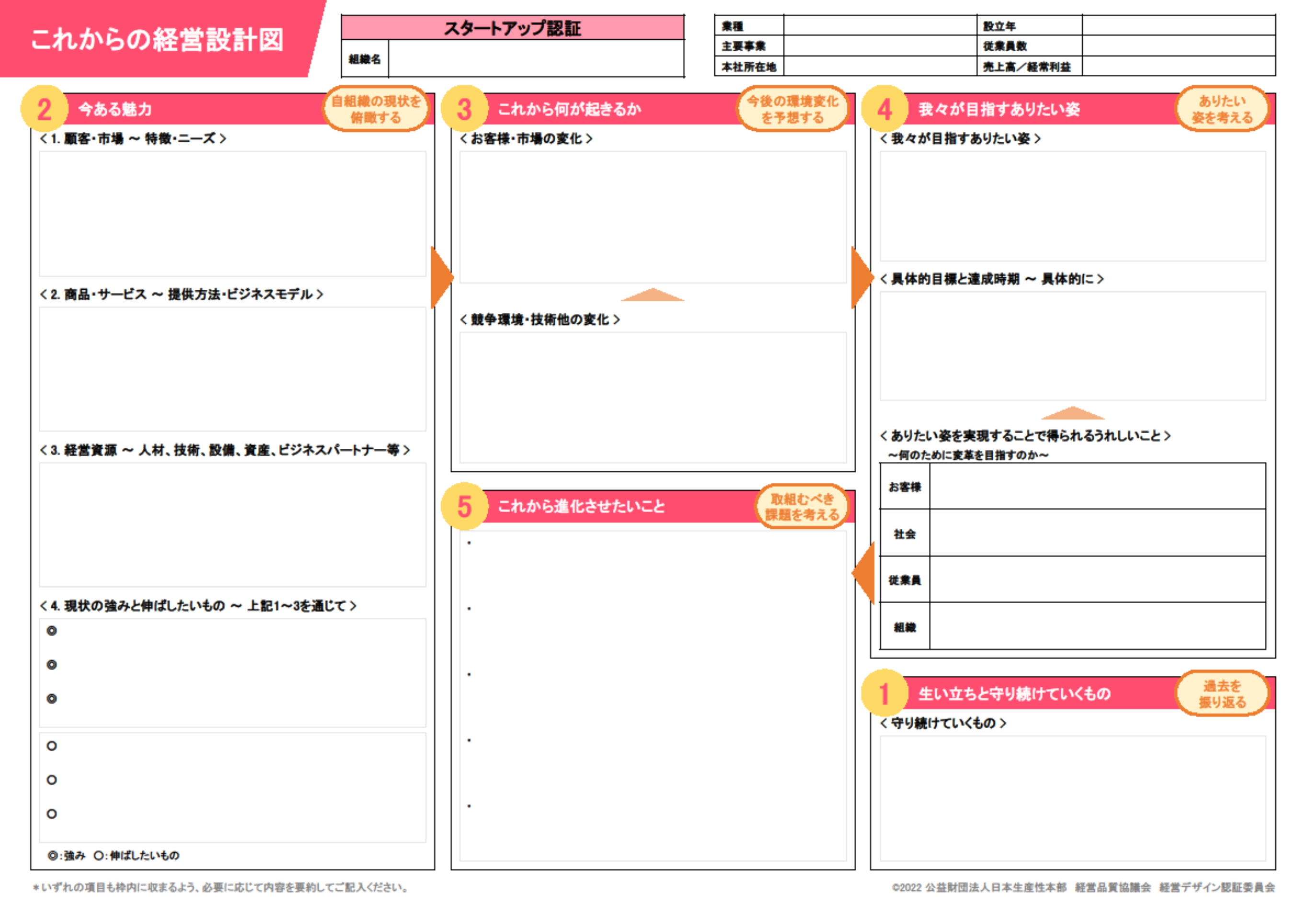The image size is (1308, 924).
Task: Click the first double-circle strength bullet
Action: [52, 631]
